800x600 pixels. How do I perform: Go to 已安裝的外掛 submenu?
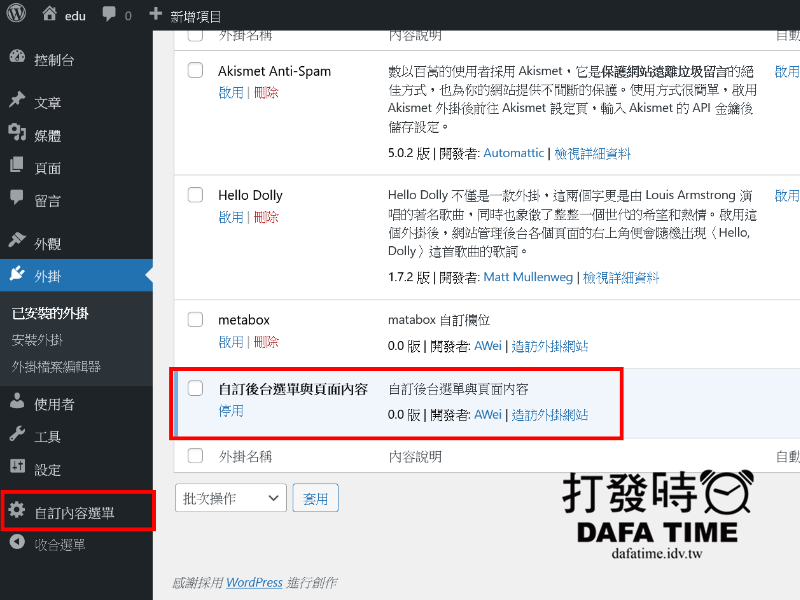click(x=50, y=313)
